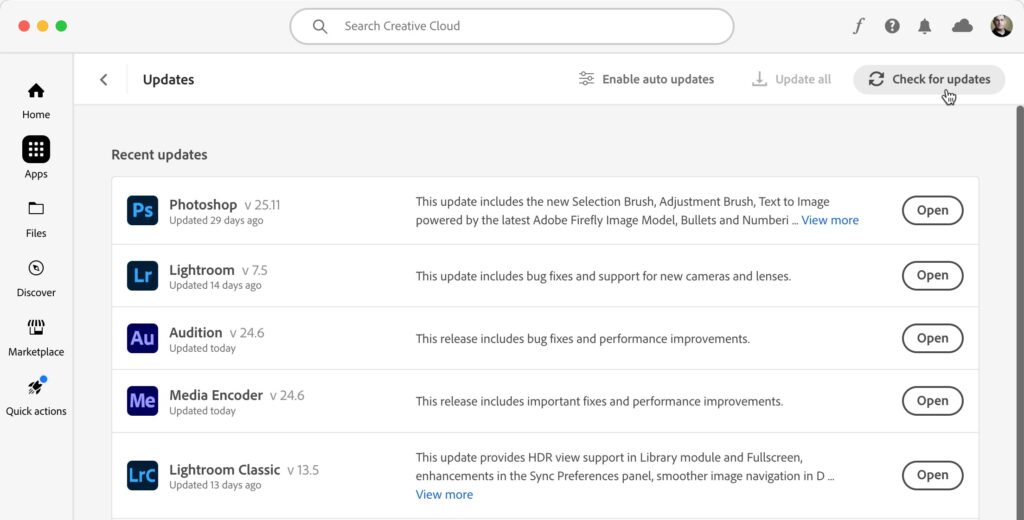View more of Photoshop update notes
1024x520 pixels.
click(x=830, y=220)
